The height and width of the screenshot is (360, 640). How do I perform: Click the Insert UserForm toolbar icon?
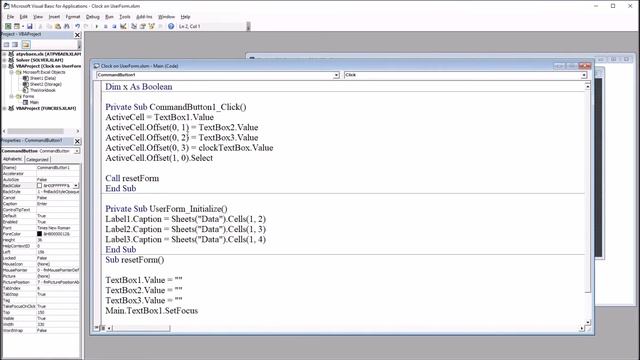click(17, 26)
